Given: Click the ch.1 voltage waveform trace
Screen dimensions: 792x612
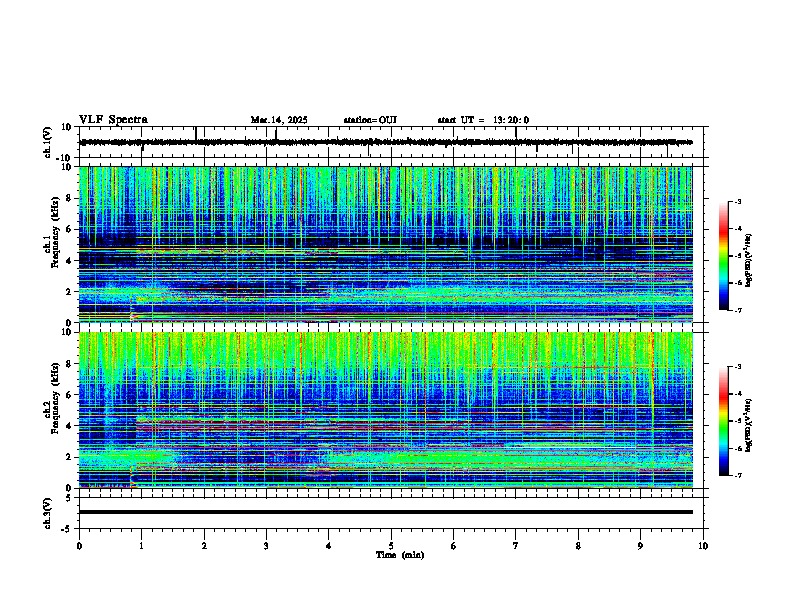Looking at the screenshot, I should 386,142.
